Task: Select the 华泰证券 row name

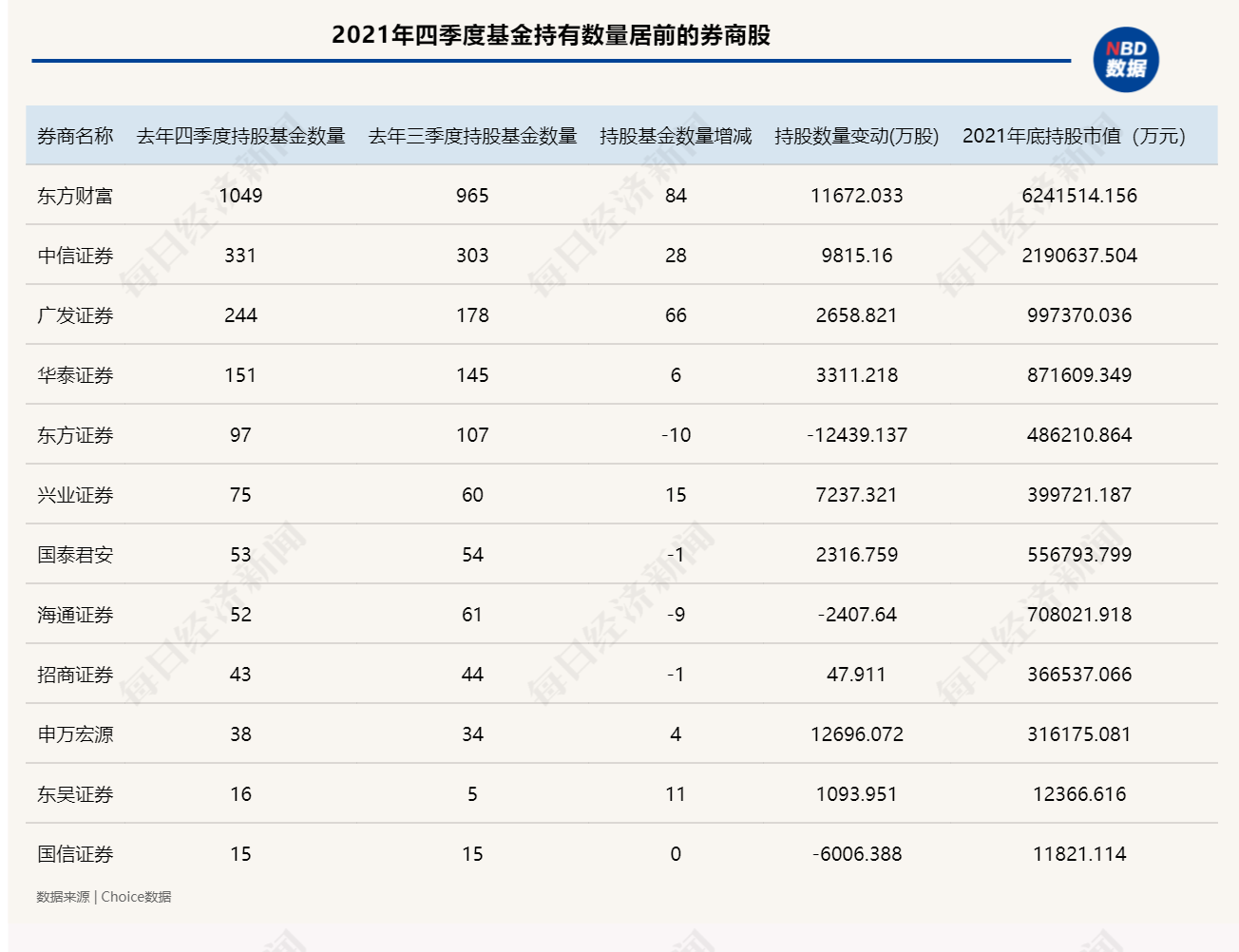Action: tap(75, 375)
